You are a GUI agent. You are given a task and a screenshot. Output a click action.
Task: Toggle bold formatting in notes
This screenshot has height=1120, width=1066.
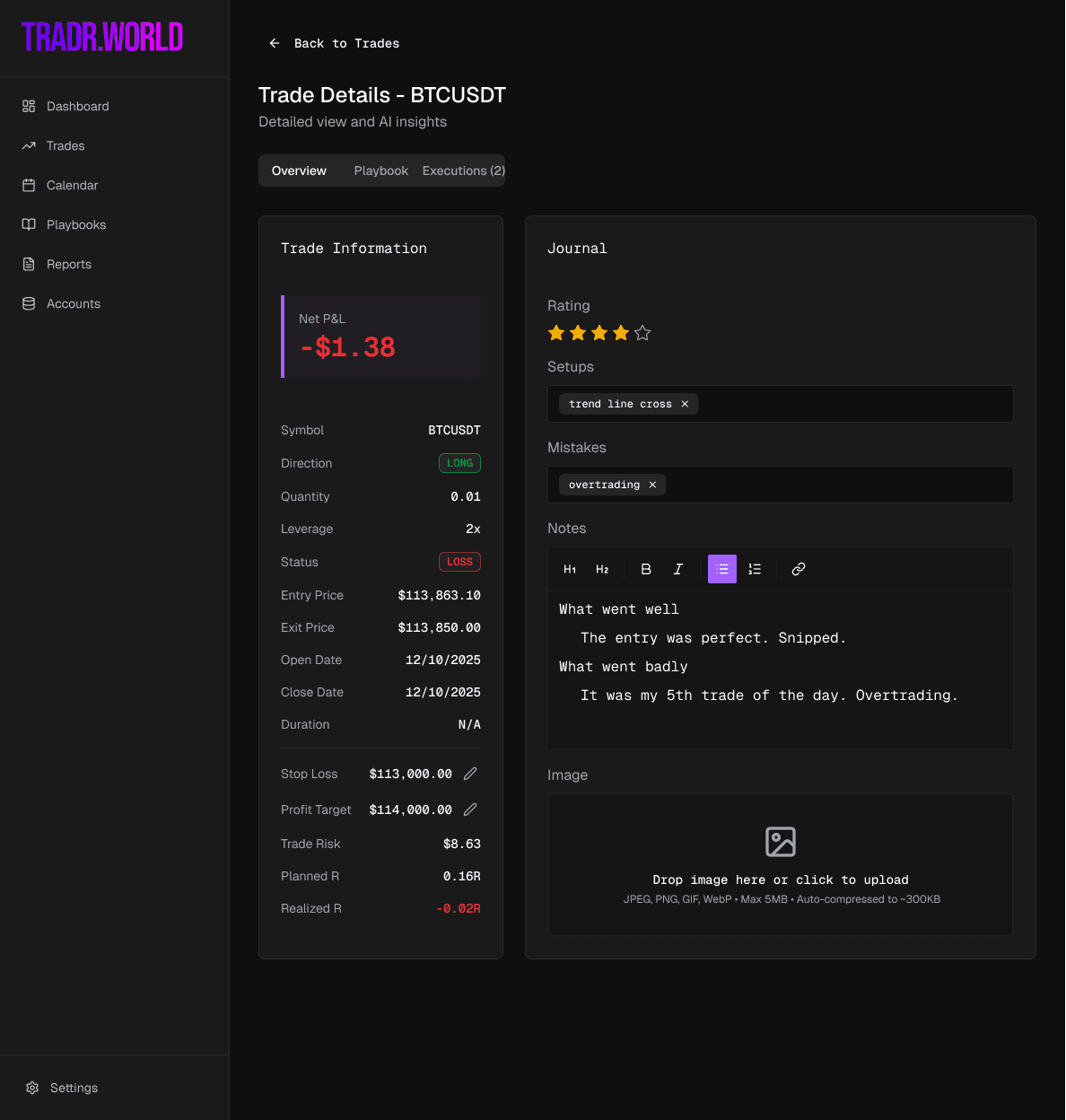click(646, 569)
